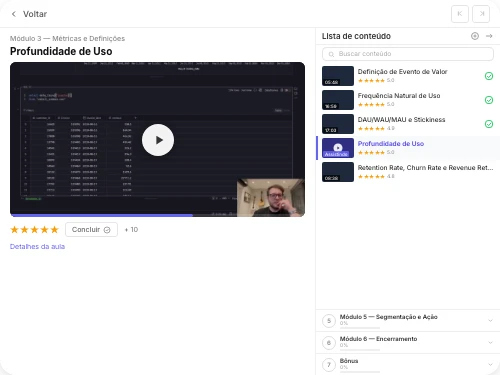Click Módulo 6 progress bar

click(x=360, y=350)
